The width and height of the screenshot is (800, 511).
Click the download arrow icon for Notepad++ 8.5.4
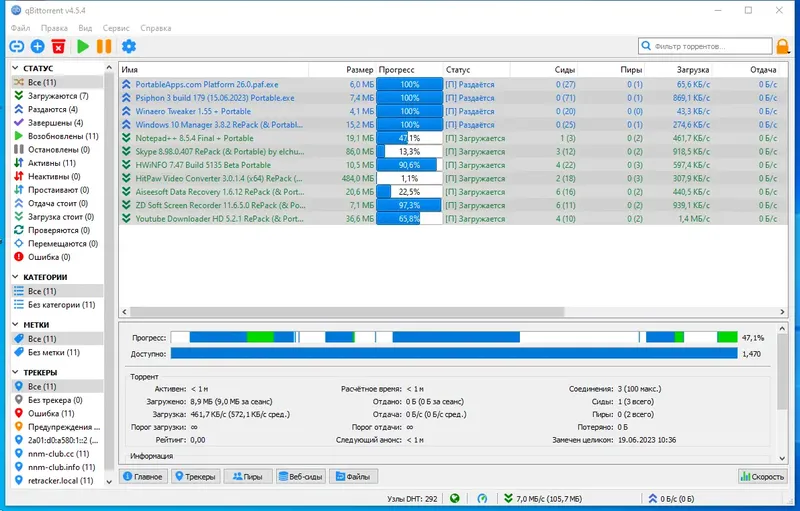click(126, 138)
